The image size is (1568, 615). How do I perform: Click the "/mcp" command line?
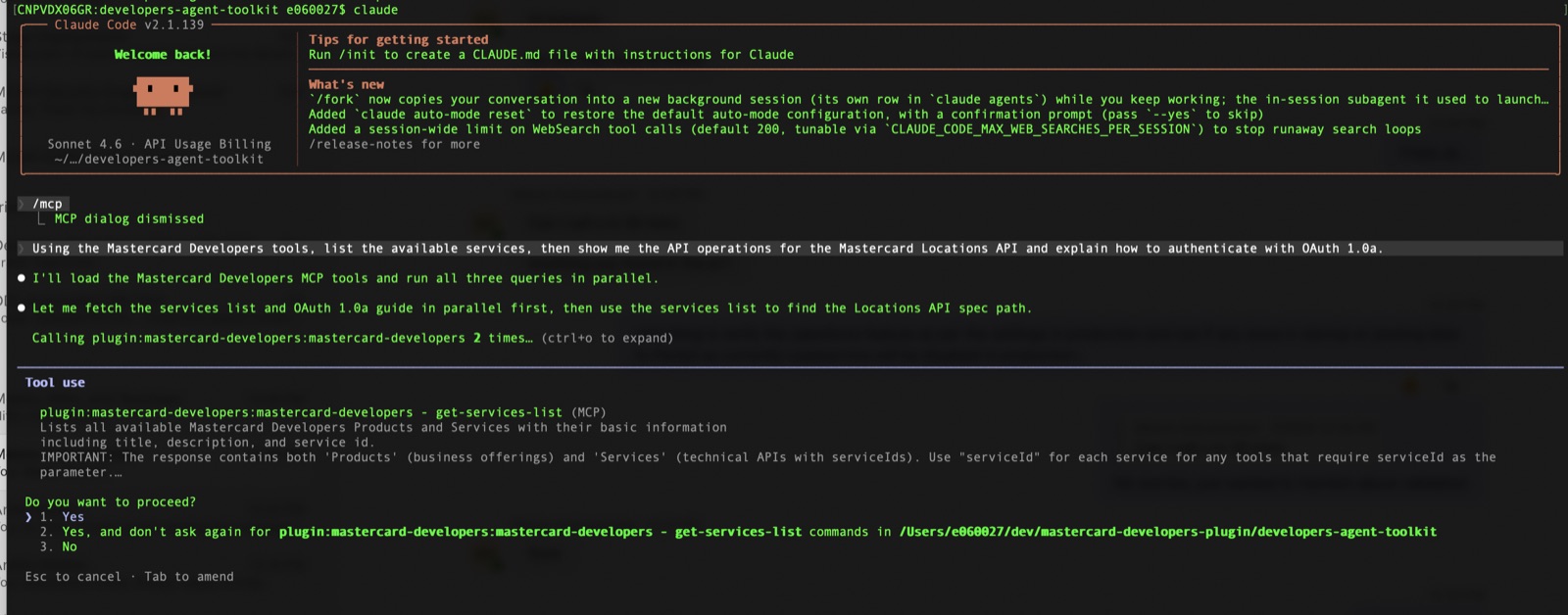coord(47,204)
